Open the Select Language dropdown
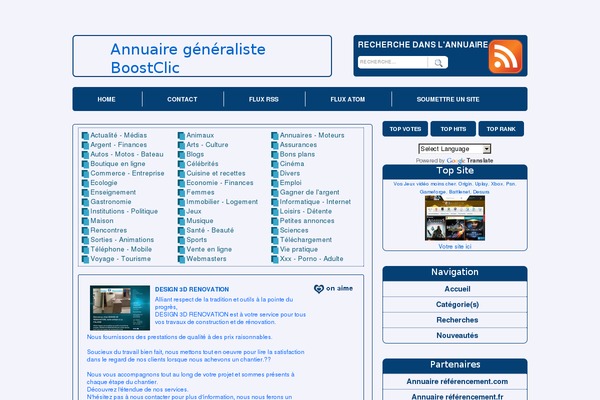Screen dimensions: 600x400 tap(455, 149)
